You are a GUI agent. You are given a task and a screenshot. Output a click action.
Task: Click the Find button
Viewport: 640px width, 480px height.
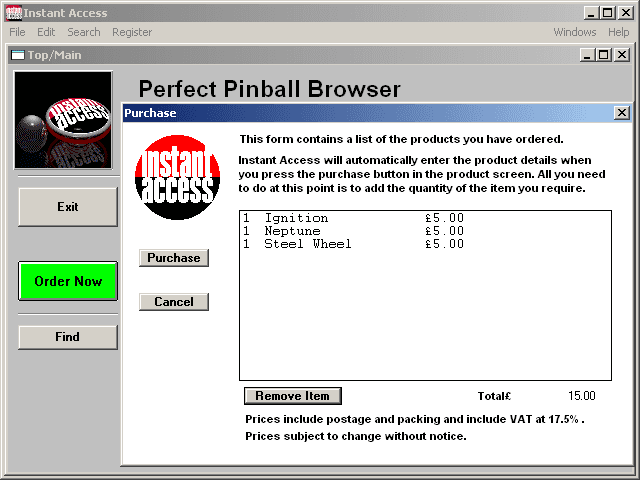coord(68,337)
